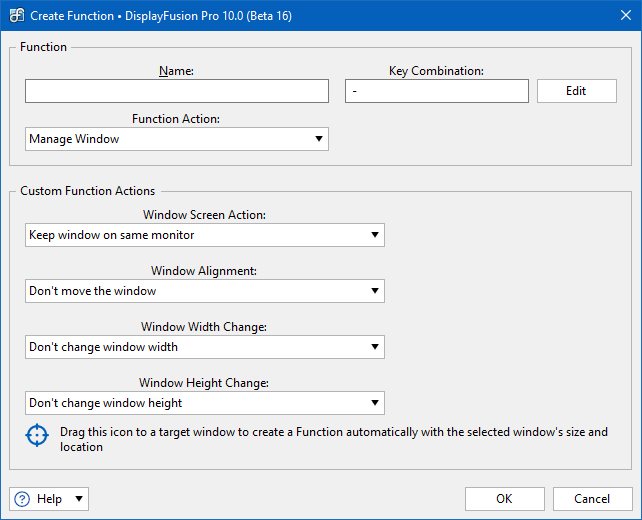Click the Cancel button

[x=592, y=499]
